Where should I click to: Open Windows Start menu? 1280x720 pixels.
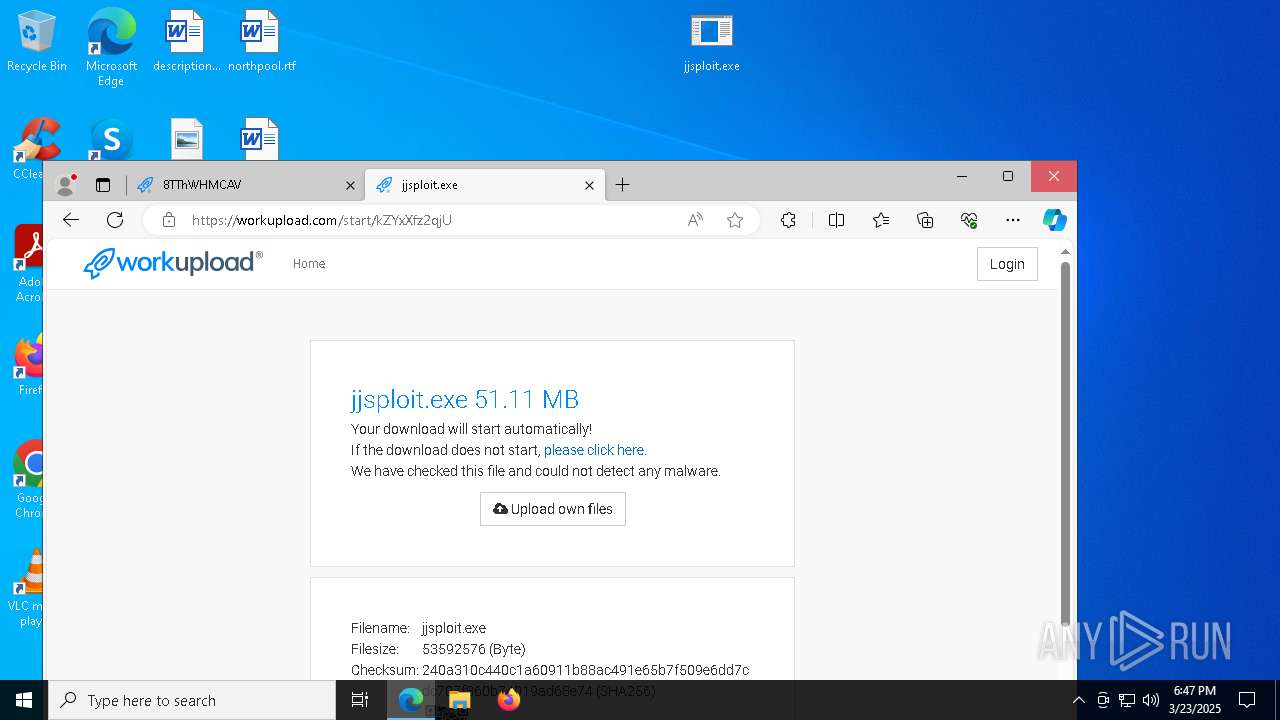pos(24,700)
